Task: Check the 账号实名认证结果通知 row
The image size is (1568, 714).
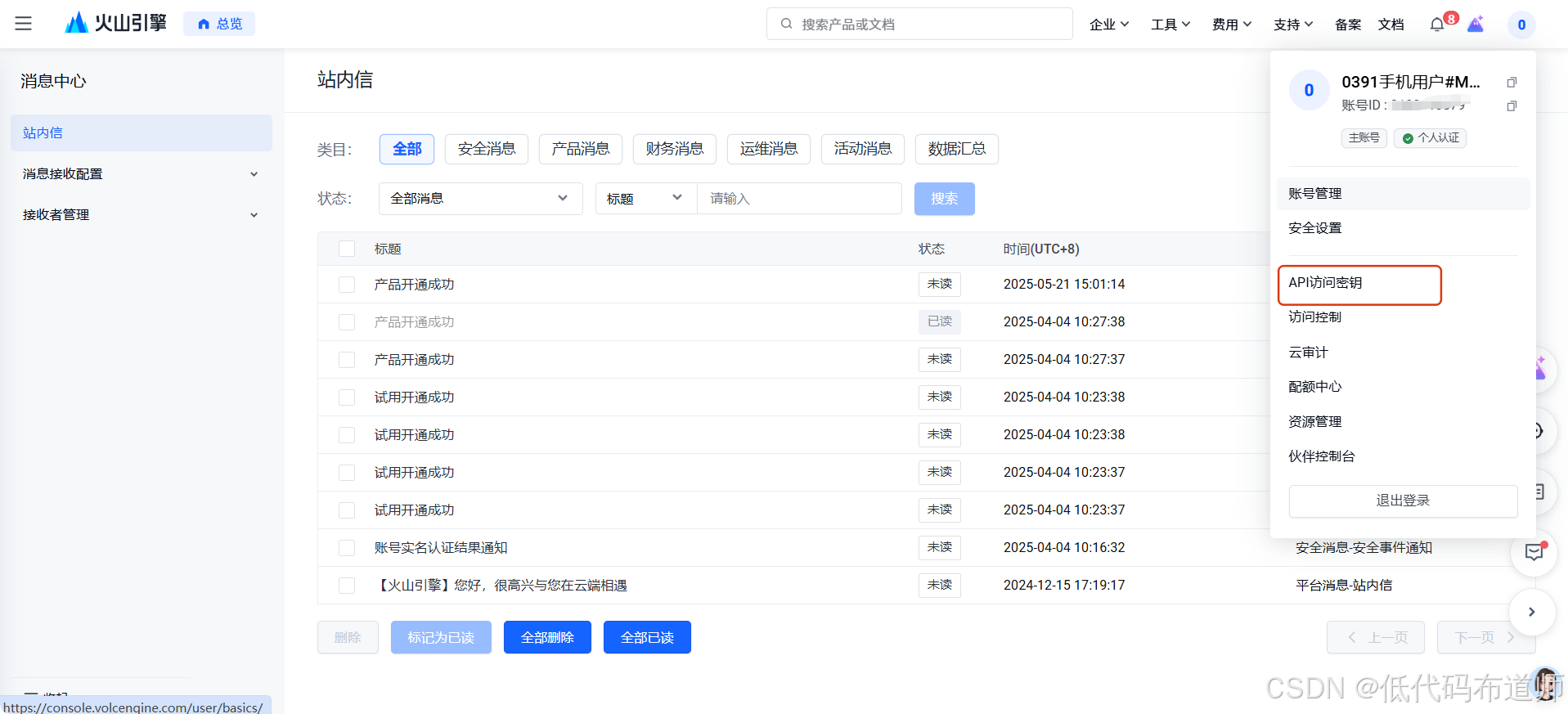Action: pos(347,548)
